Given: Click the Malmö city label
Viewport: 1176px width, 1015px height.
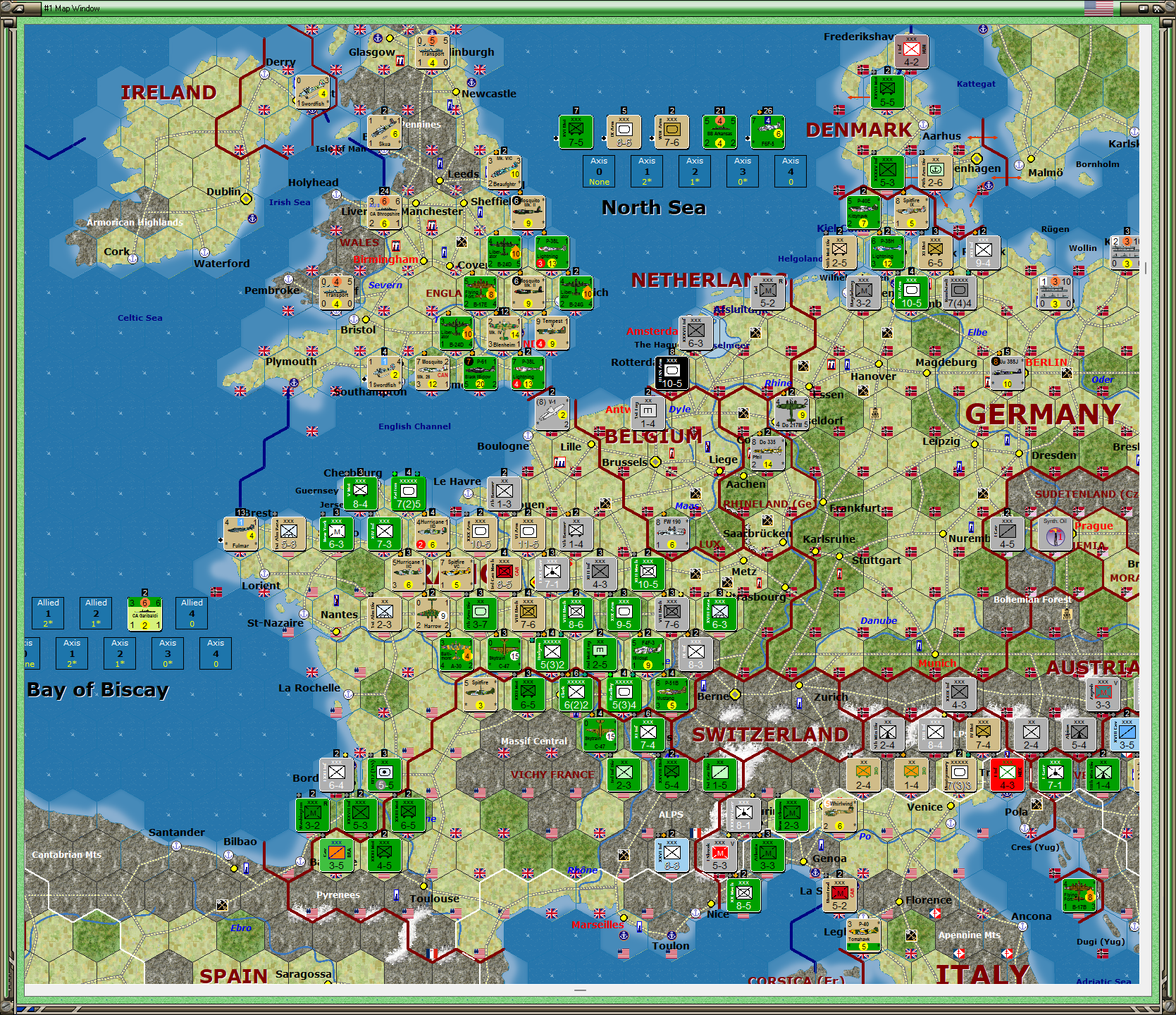Looking at the screenshot, I should pyautogui.click(x=1046, y=173).
